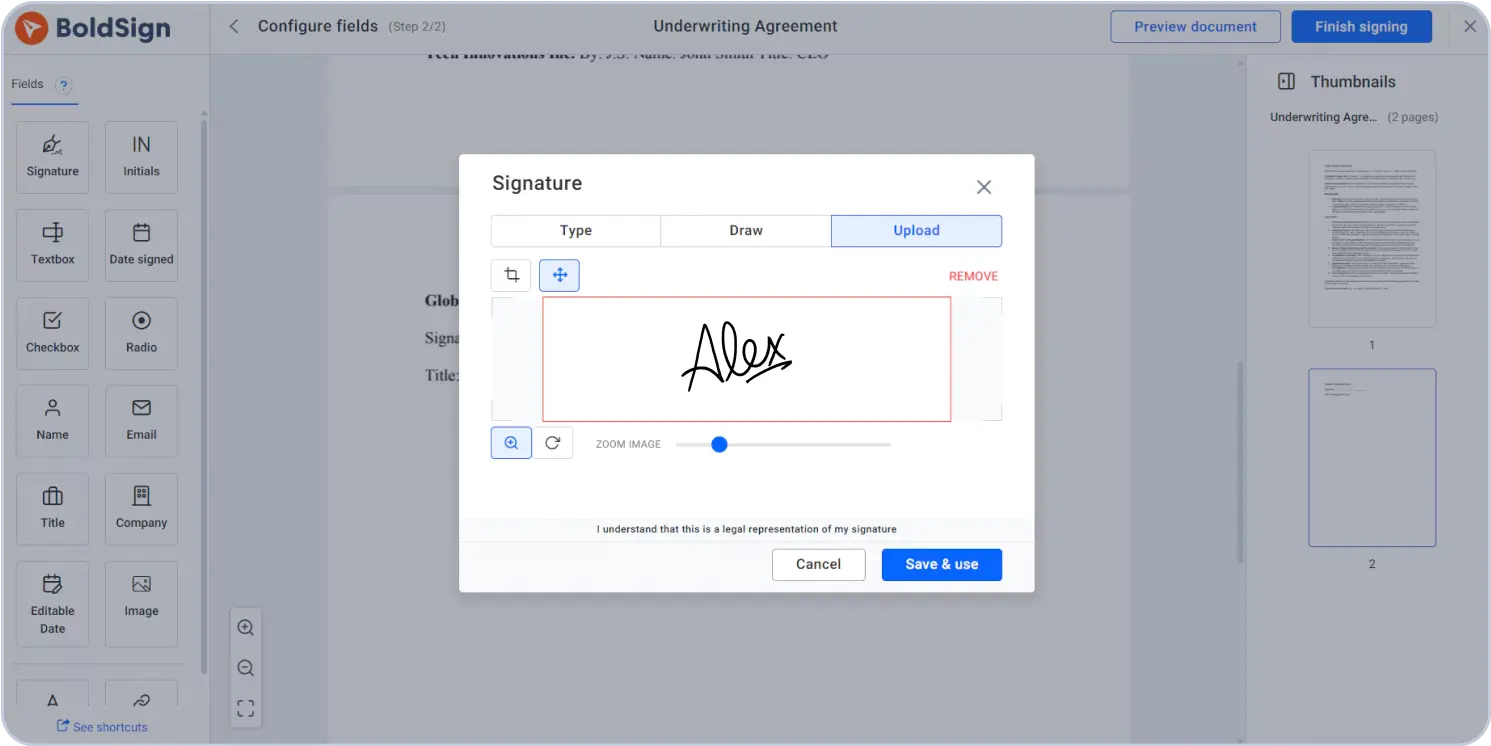This screenshot has width=1491, height=746.
Task: Collapse the Thumbnails panel
Action: click(x=1287, y=82)
